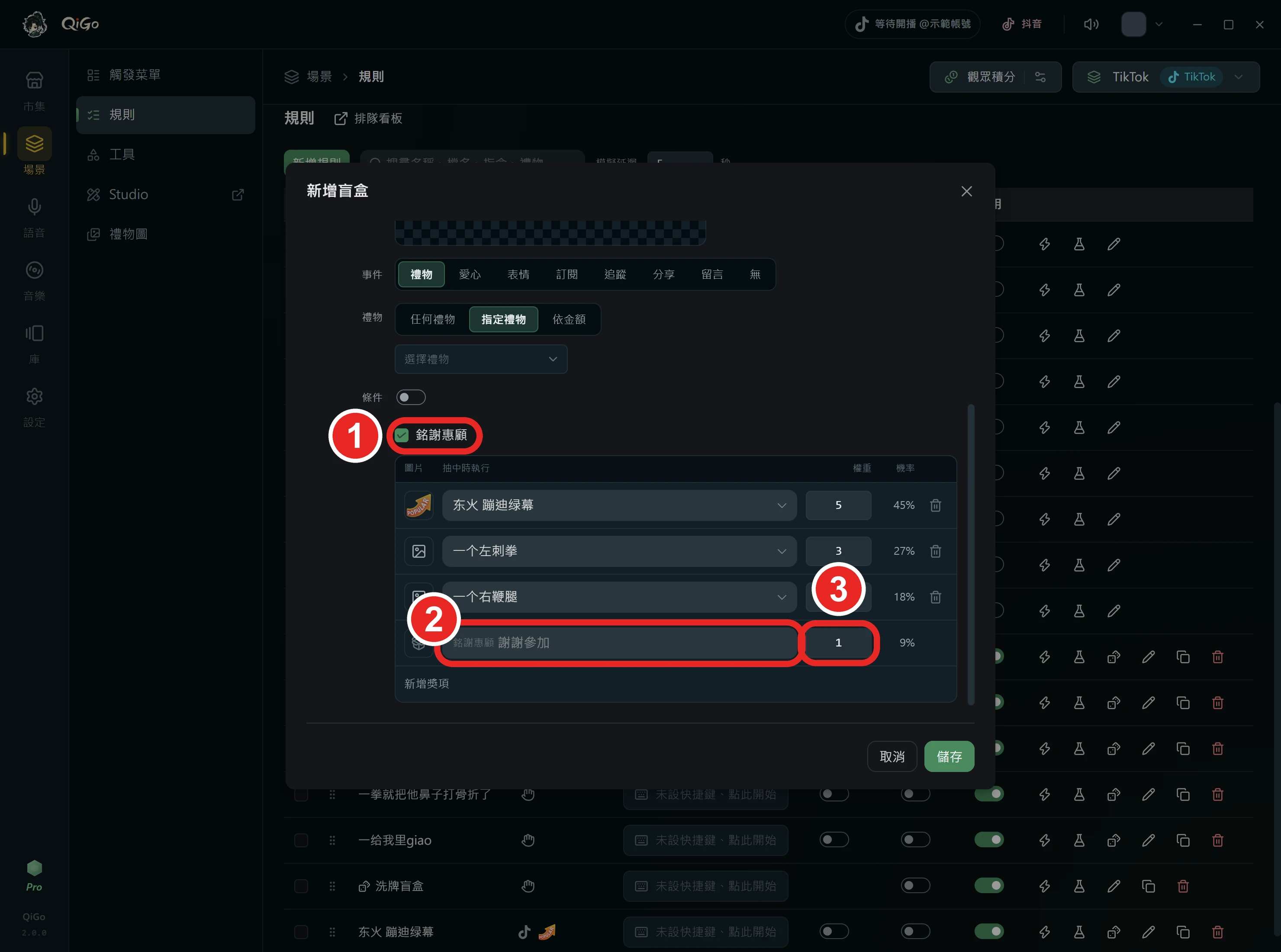Expand the 东火 蹦迪绿幕 action dropdown
Screen dimensions: 1281x952
point(619,505)
